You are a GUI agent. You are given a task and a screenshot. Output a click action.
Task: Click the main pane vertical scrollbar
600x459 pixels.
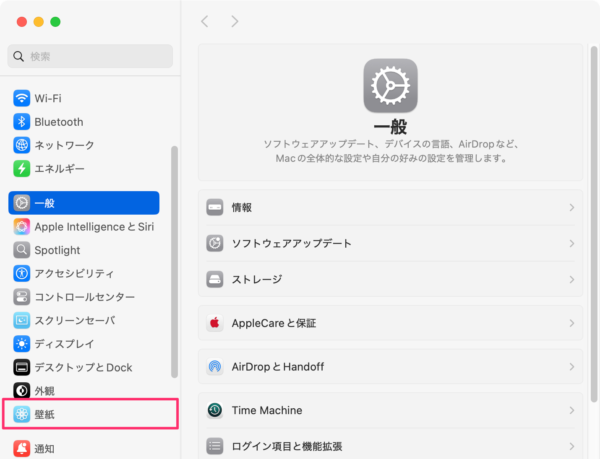[594, 224]
